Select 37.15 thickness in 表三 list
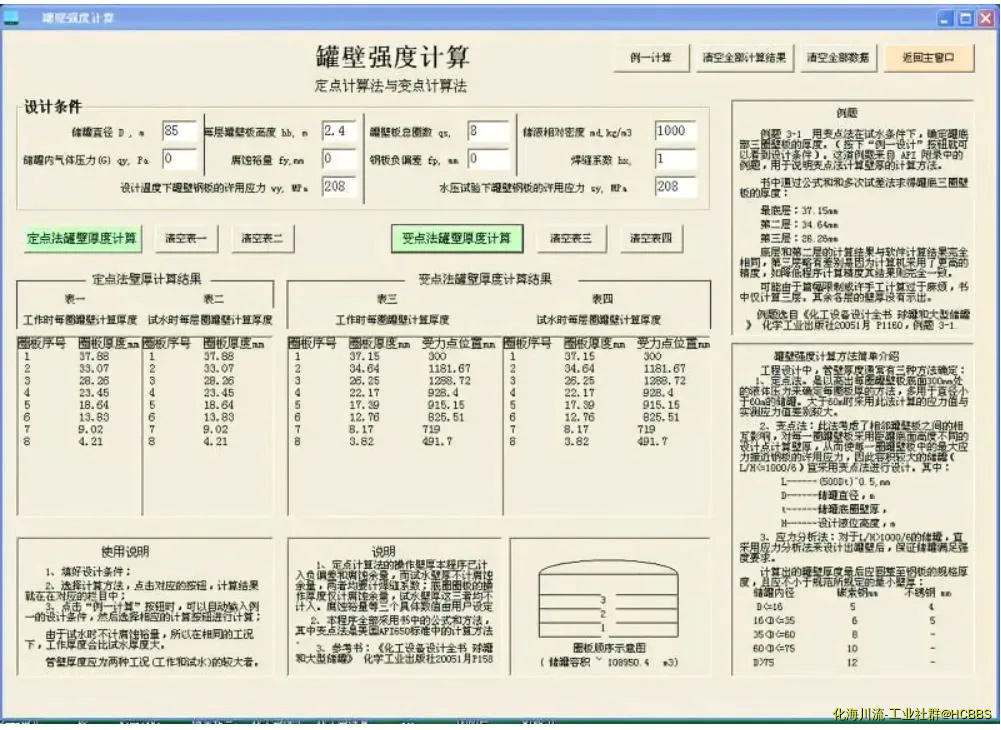 [x=364, y=356]
